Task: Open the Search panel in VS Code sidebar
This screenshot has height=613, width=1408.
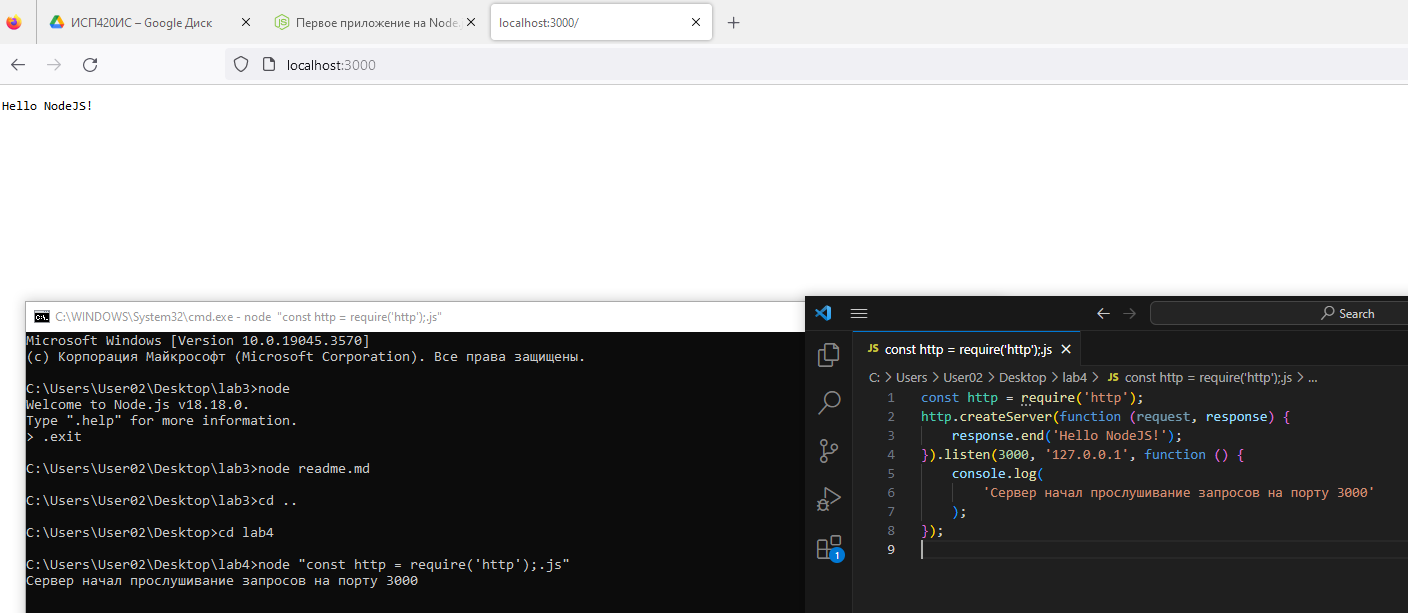Action: (828, 403)
